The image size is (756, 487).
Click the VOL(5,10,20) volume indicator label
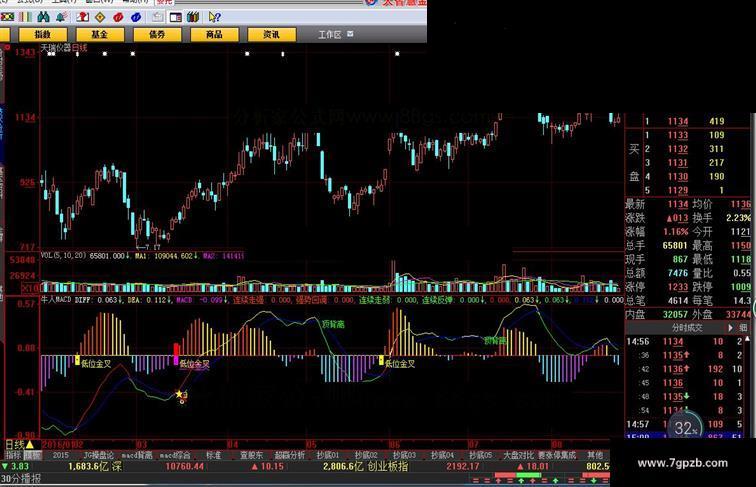64,256
